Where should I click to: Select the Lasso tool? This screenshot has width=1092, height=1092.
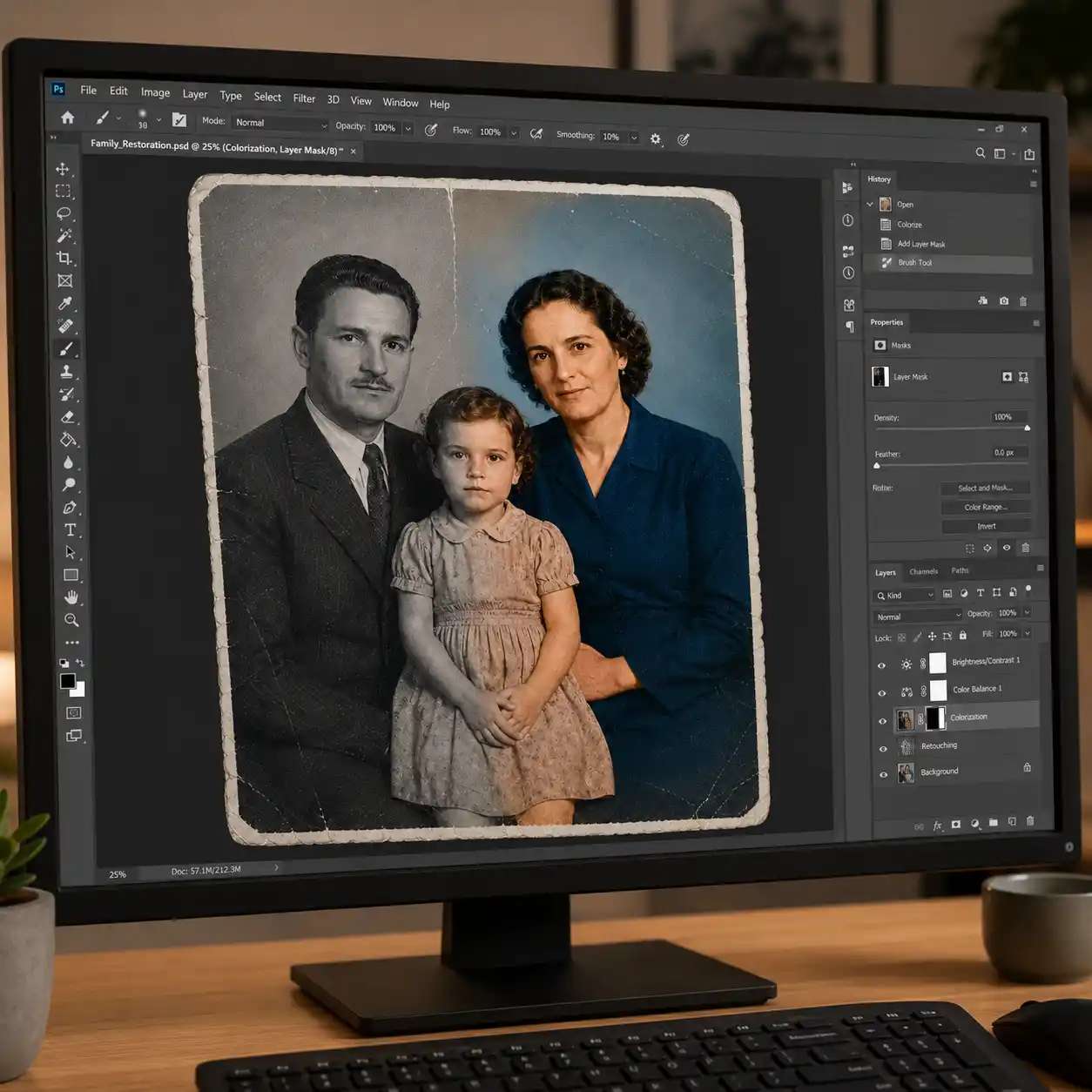[x=64, y=213]
